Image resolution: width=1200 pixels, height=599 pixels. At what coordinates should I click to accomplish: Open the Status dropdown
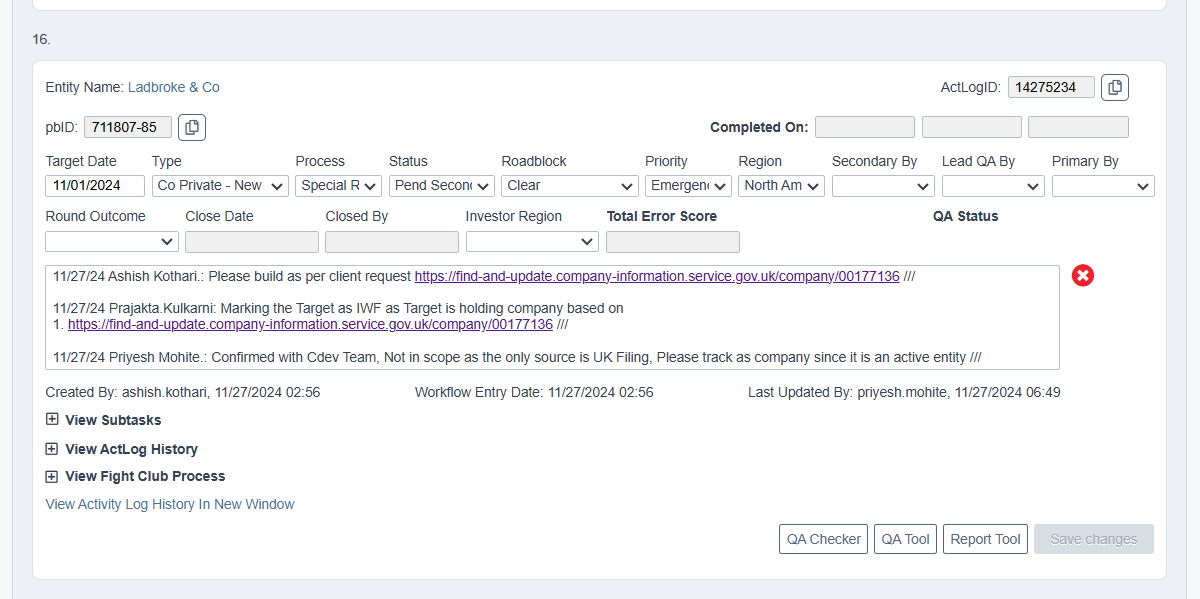[x=442, y=185]
